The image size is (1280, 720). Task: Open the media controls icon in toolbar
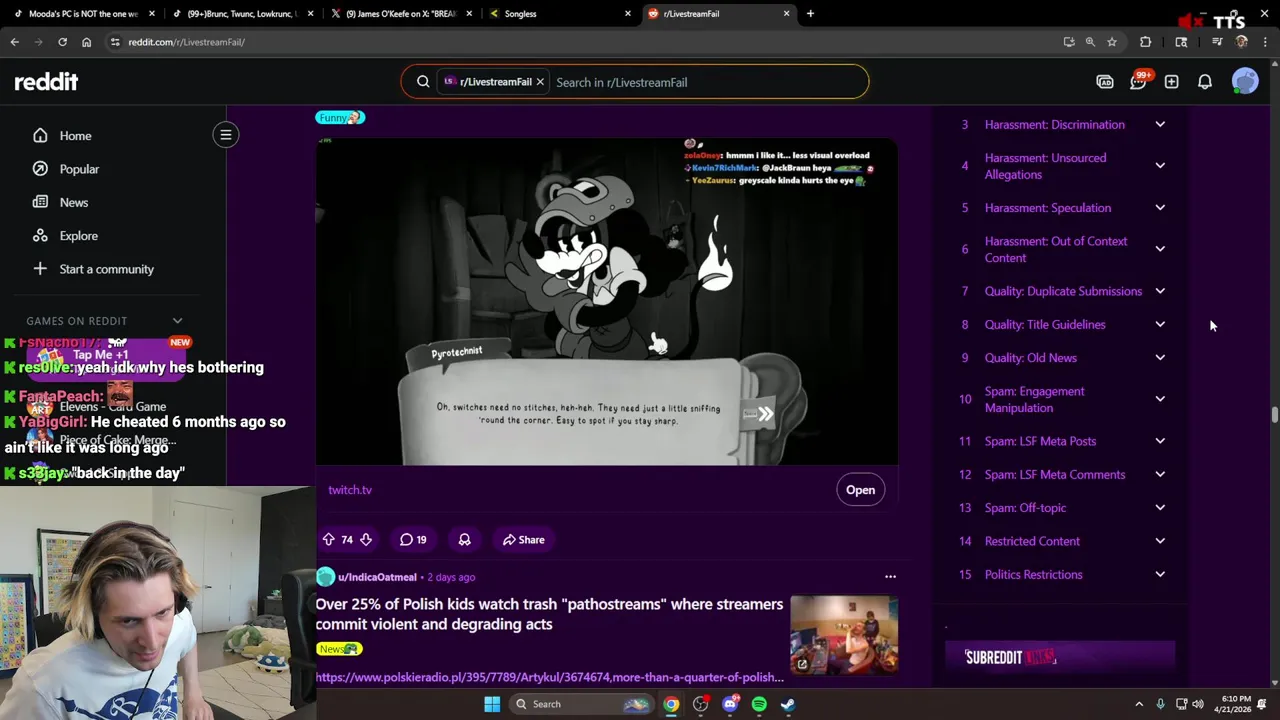1217,42
